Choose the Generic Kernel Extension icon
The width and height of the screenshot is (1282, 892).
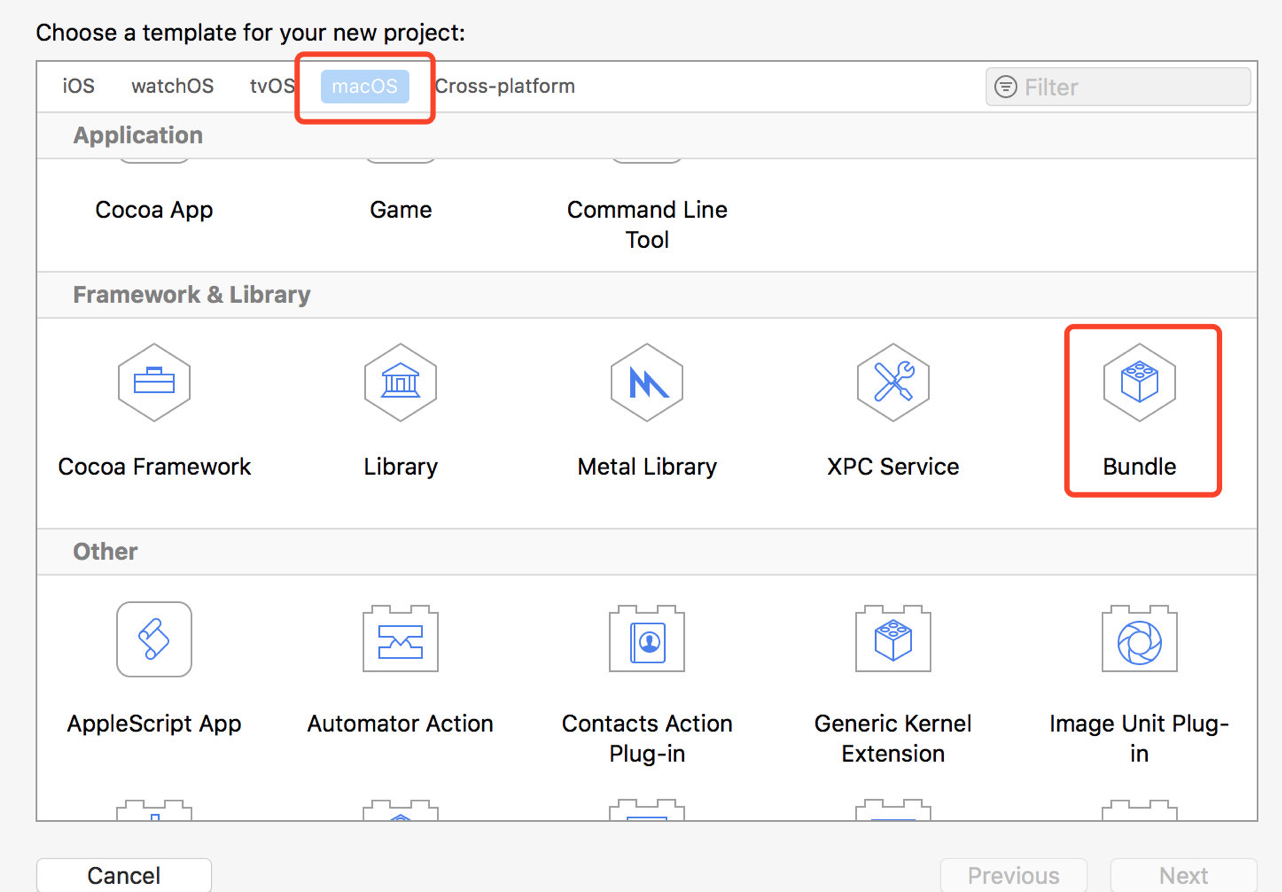point(893,640)
